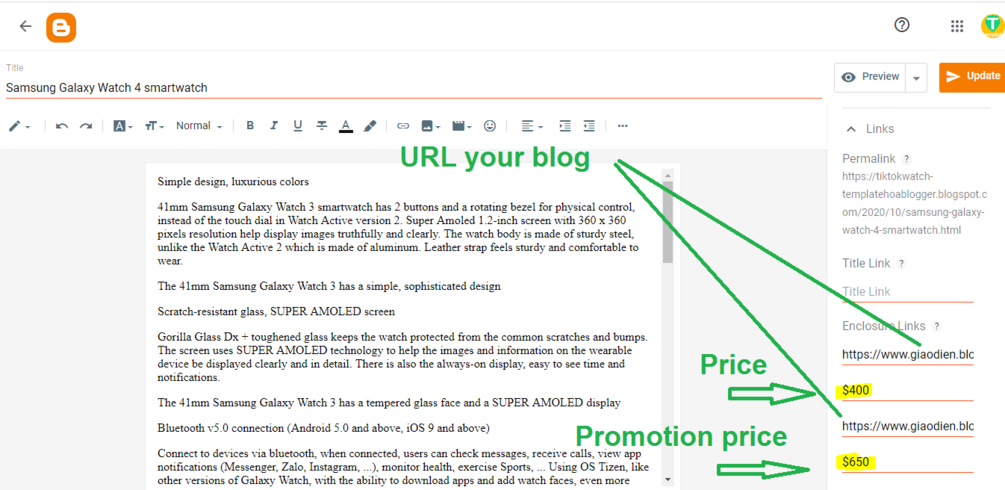Open the Normal paragraph style dropdown
1005x490 pixels.
pyautogui.click(x=199, y=126)
